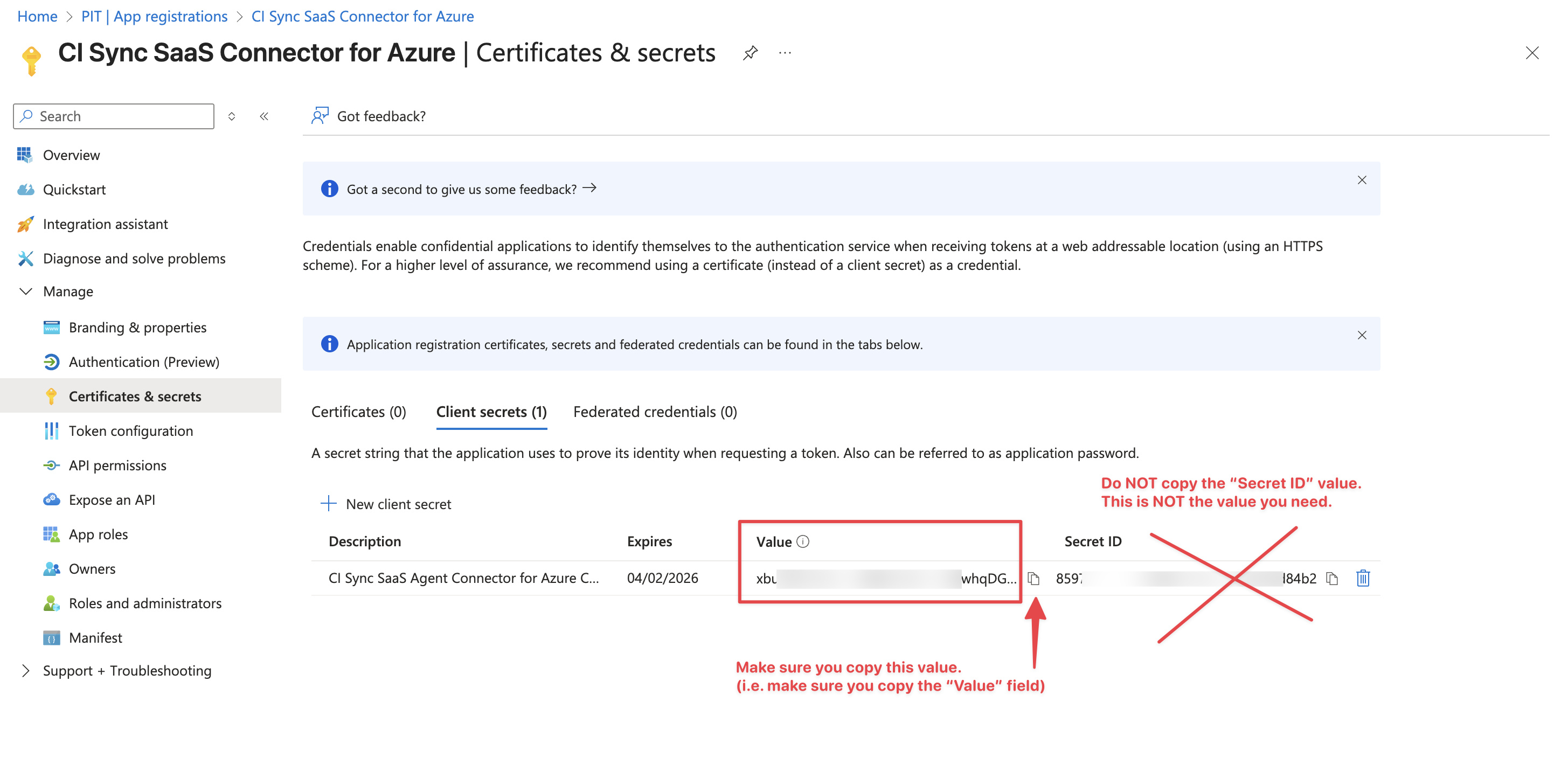
Task: Open the more options ellipsis in header
Action: coord(785,53)
